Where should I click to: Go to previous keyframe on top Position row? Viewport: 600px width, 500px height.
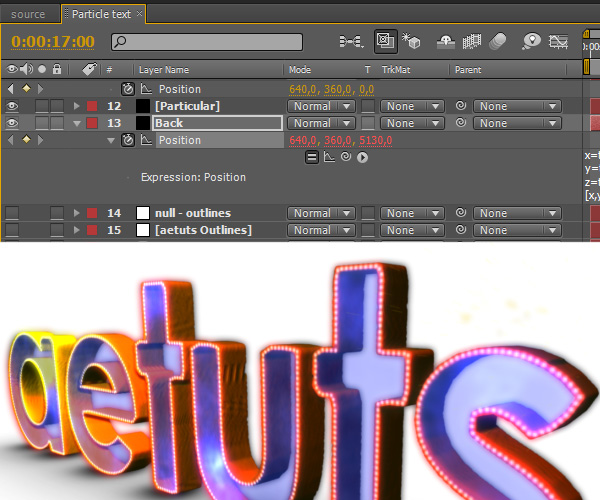coord(11,89)
